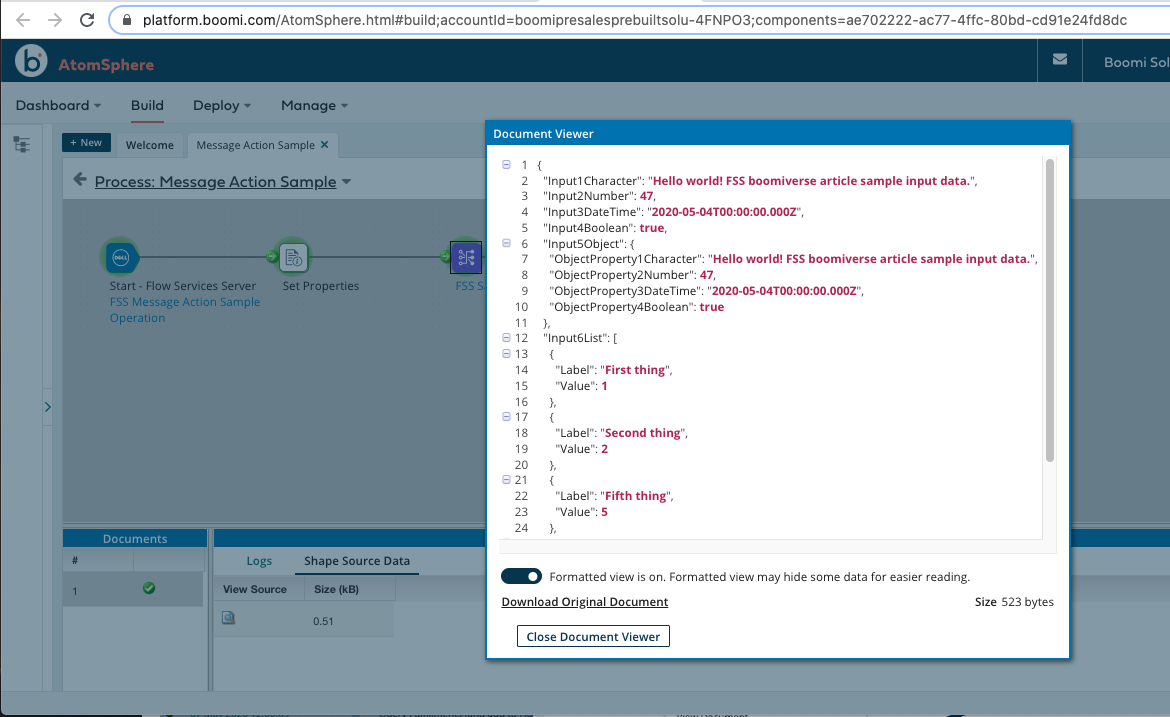Select the Message Action Sample tab
This screenshot has height=717, width=1170.
pos(255,145)
